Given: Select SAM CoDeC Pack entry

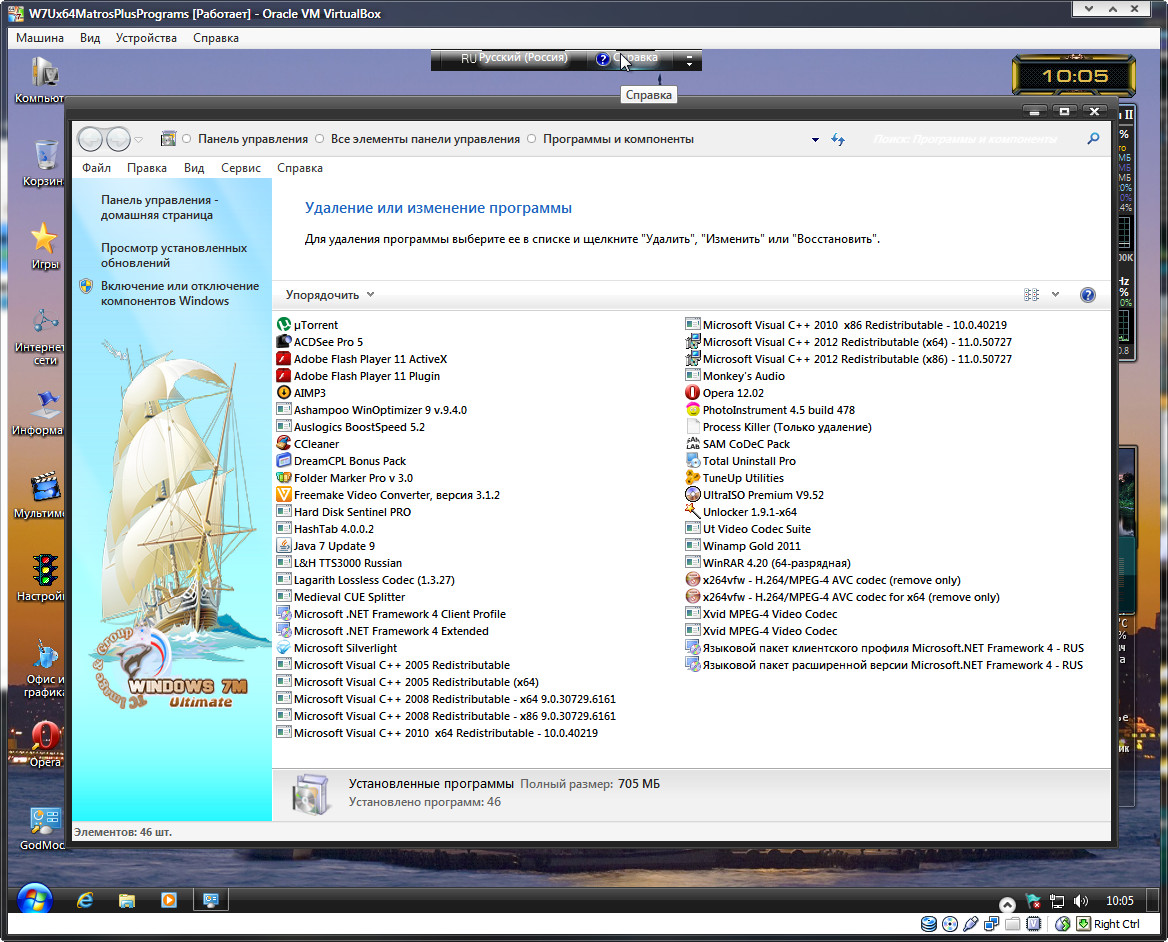Looking at the screenshot, I should 738,444.
